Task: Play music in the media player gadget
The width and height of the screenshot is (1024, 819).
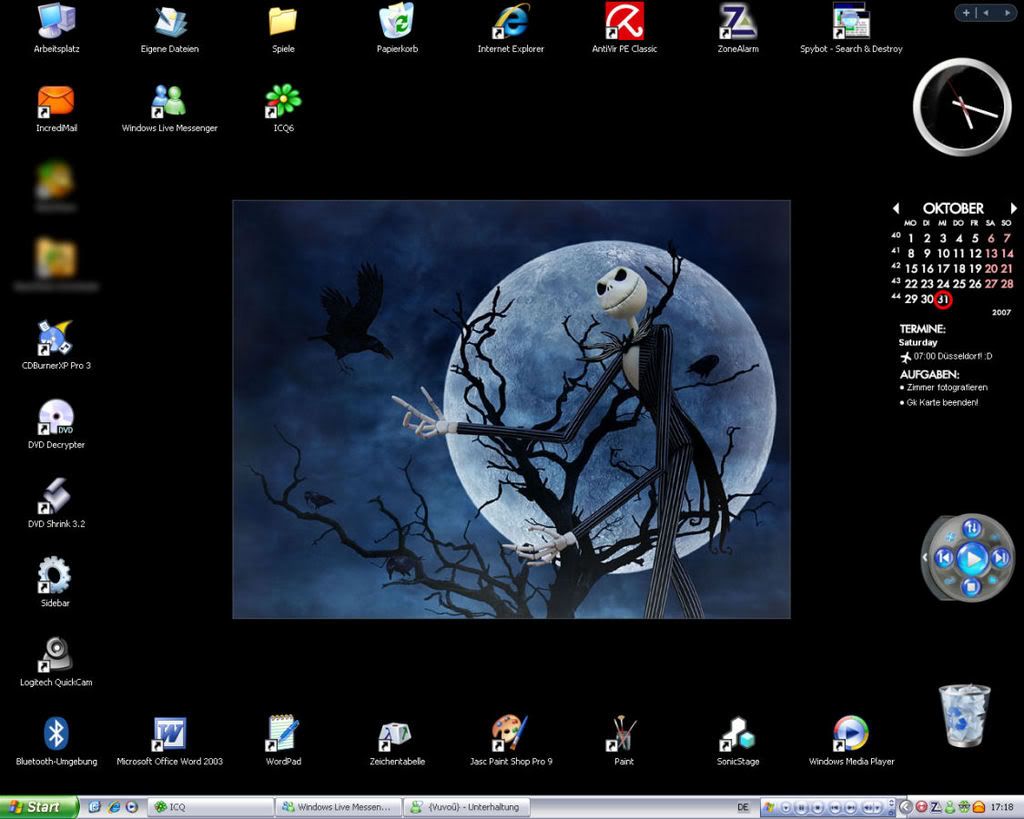Action: click(x=972, y=559)
